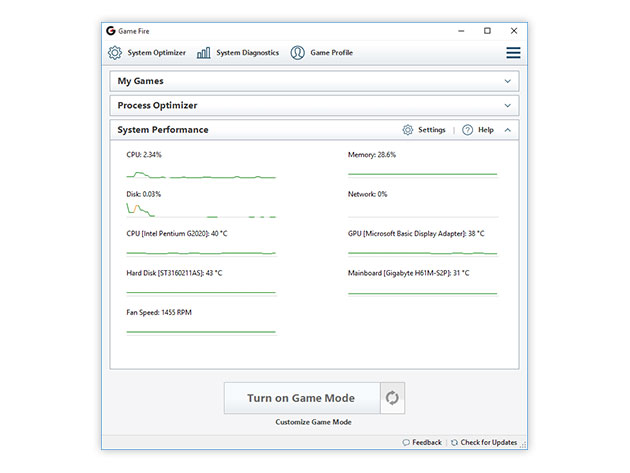The image size is (630, 473).
Task: Open the Help link
Action: click(478, 130)
